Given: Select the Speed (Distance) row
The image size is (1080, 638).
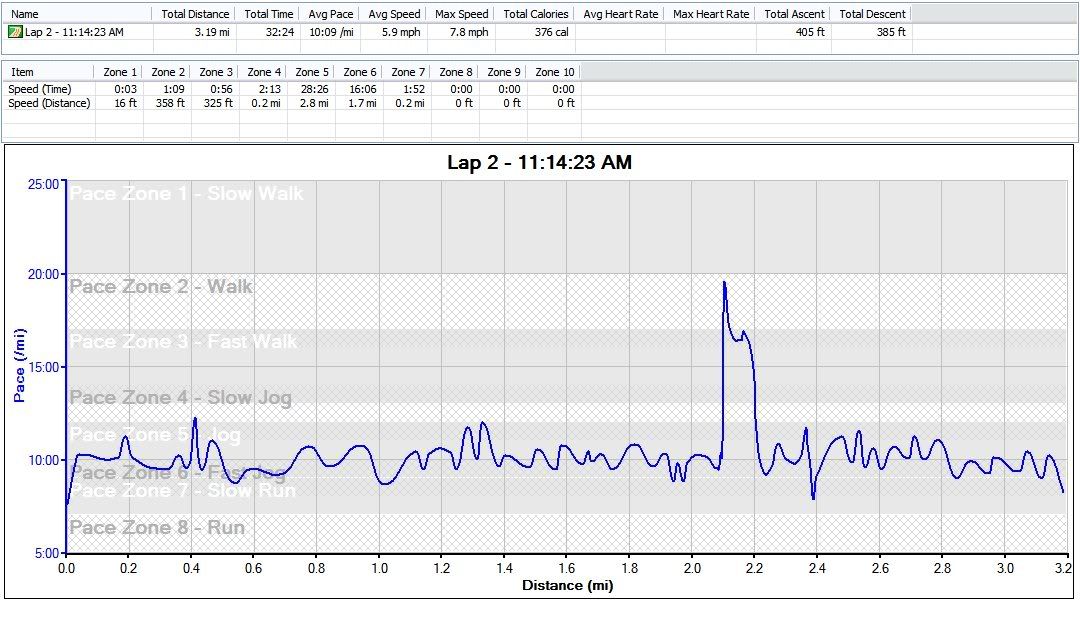Looking at the screenshot, I should point(49,103).
